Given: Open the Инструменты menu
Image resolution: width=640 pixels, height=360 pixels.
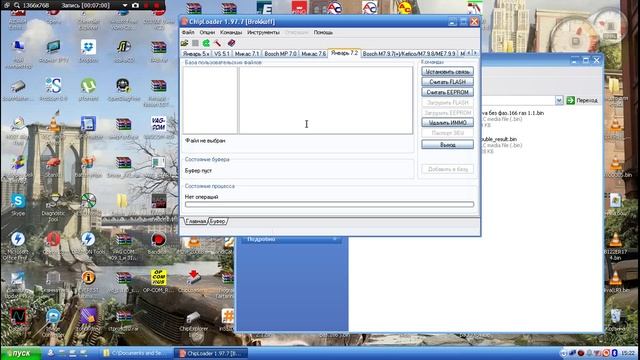Looking at the screenshot, I should (x=263, y=32).
